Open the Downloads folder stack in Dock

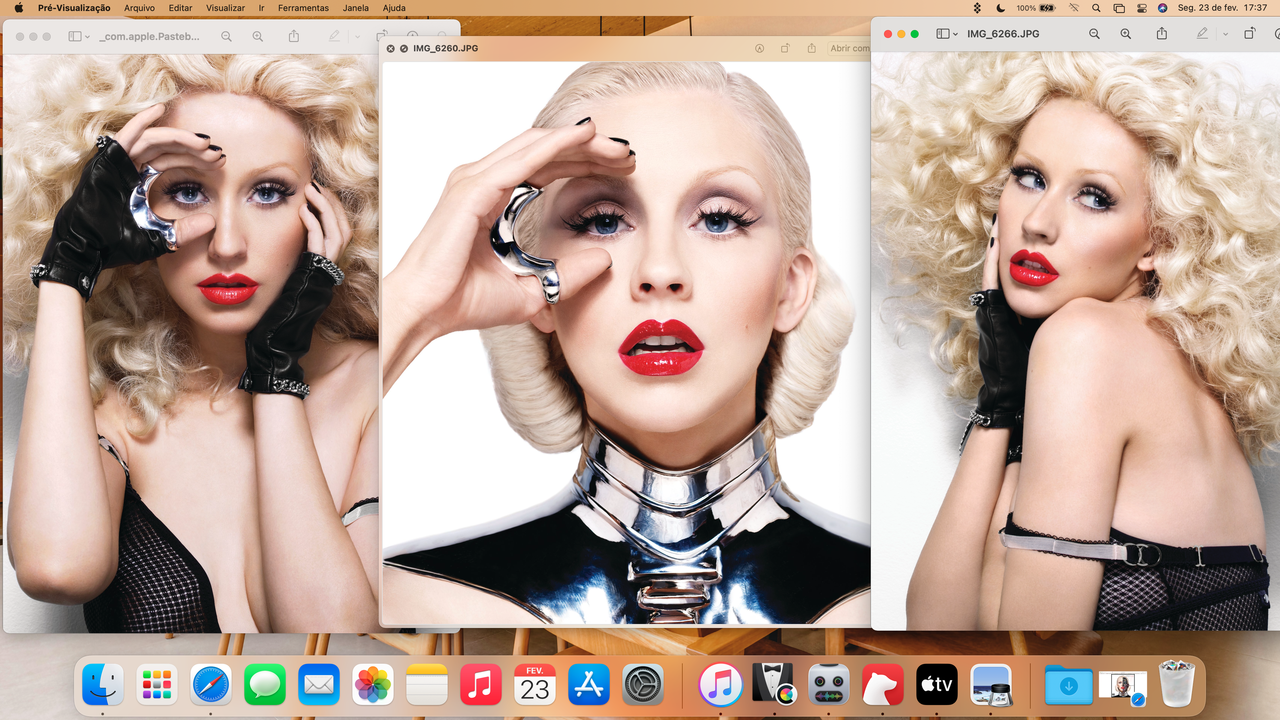(1069, 685)
